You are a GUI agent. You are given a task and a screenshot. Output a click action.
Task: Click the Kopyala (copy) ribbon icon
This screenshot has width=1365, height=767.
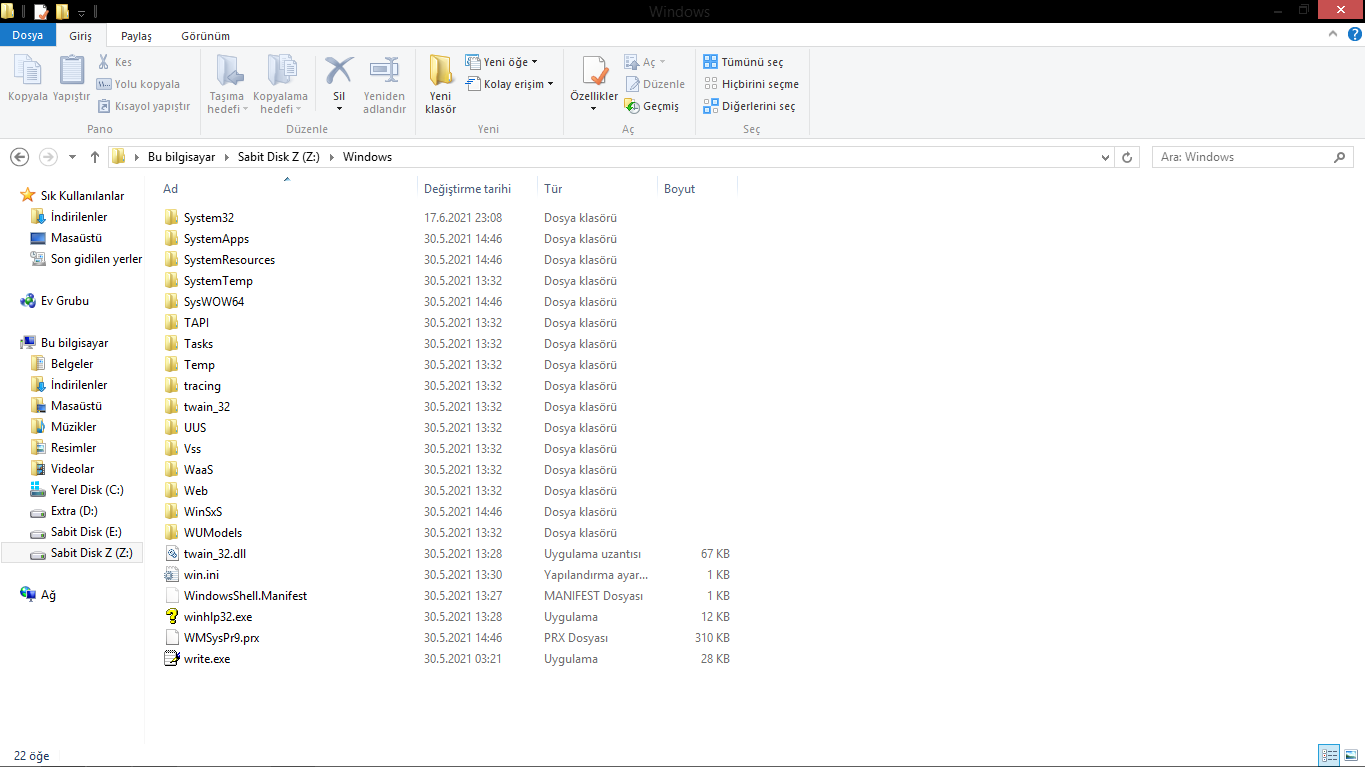(x=28, y=72)
